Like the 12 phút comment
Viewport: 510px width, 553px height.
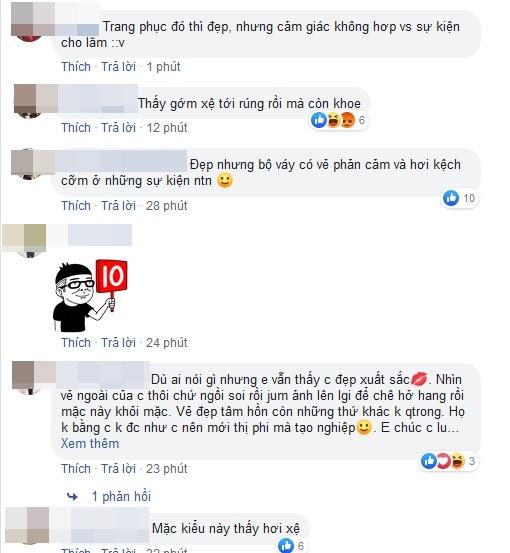(x=76, y=128)
